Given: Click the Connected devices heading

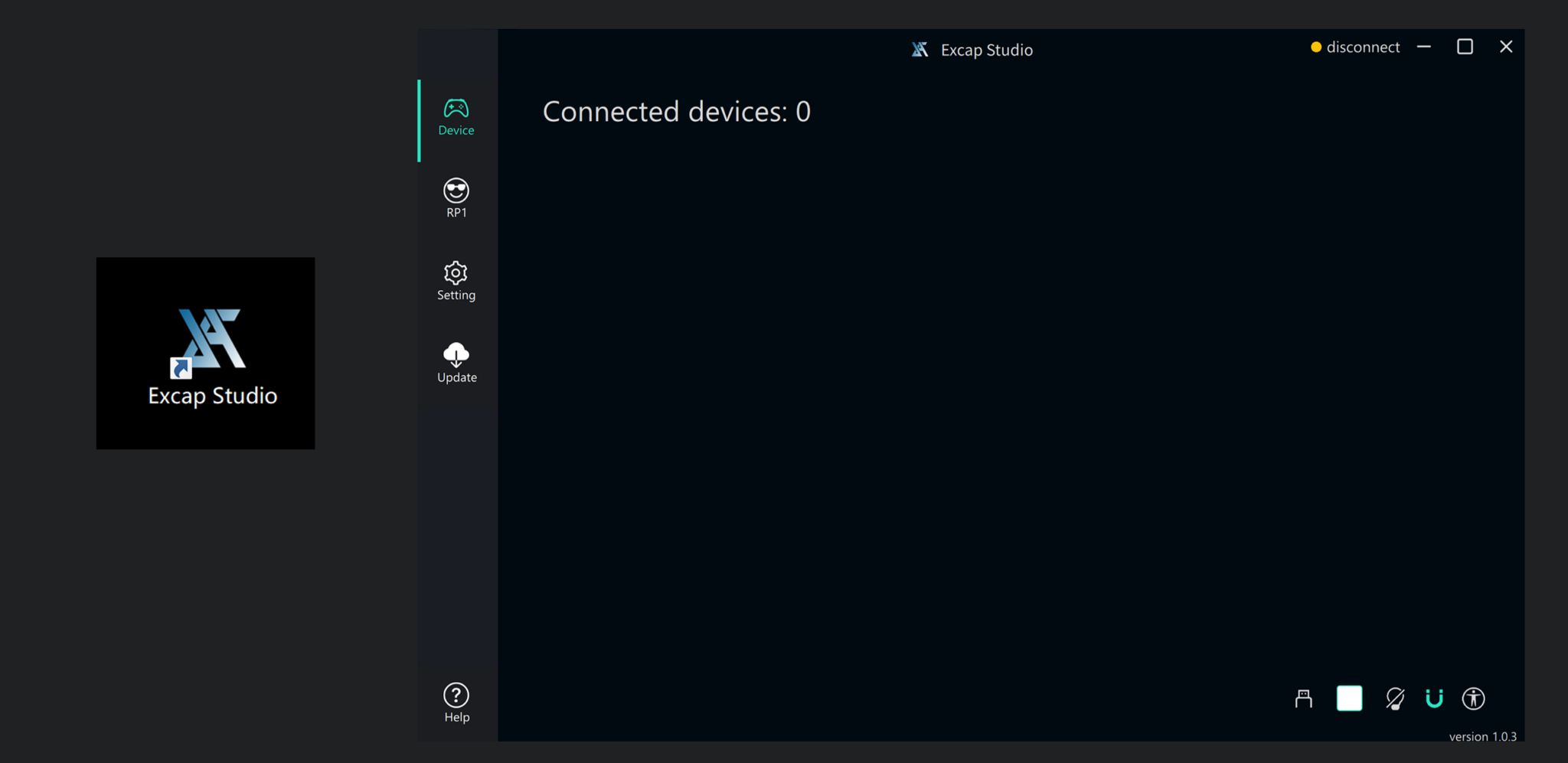Looking at the screenshot, I should (x=676, y=112).
